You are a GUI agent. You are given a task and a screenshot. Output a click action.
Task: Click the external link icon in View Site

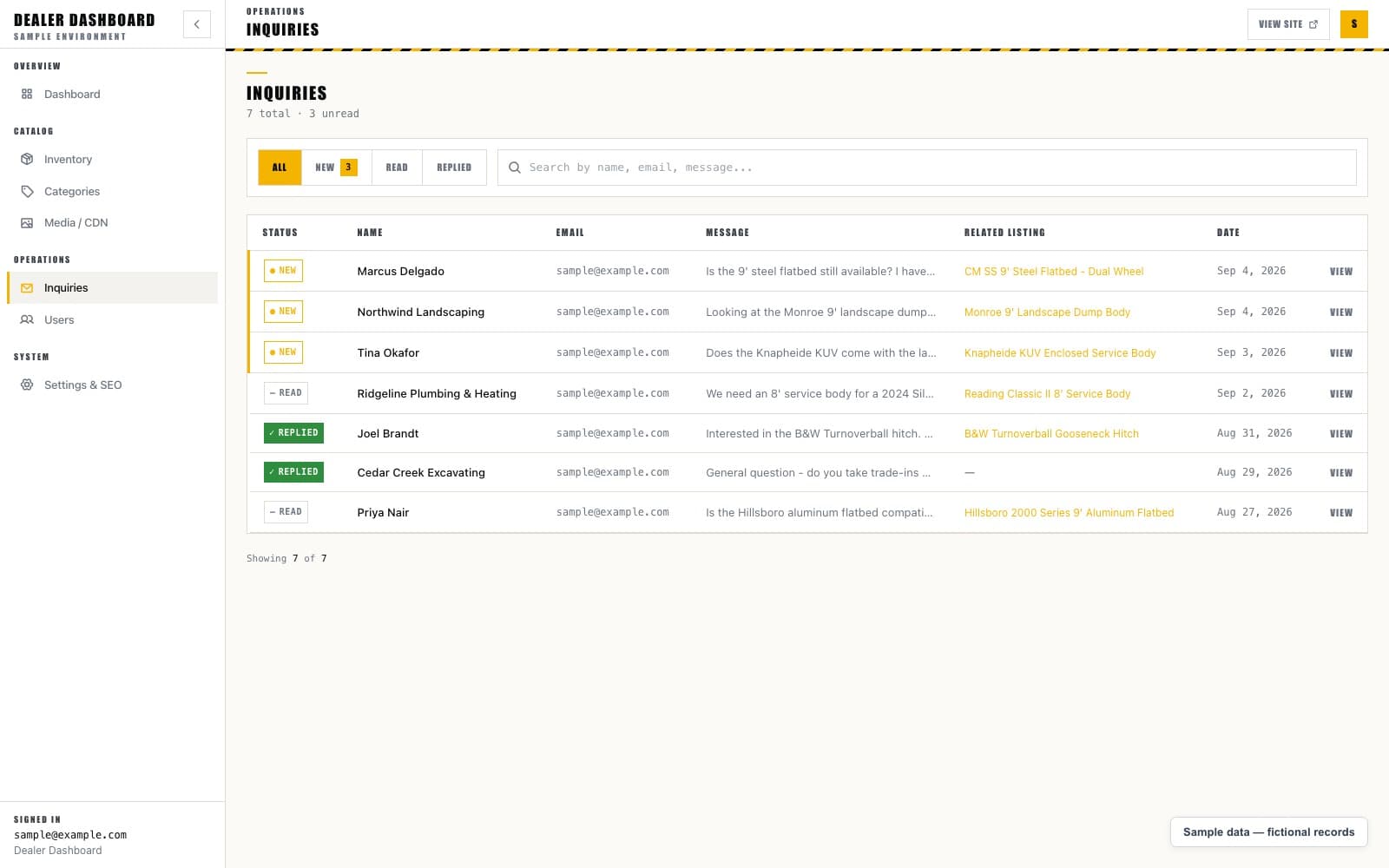pos(1313,24)
